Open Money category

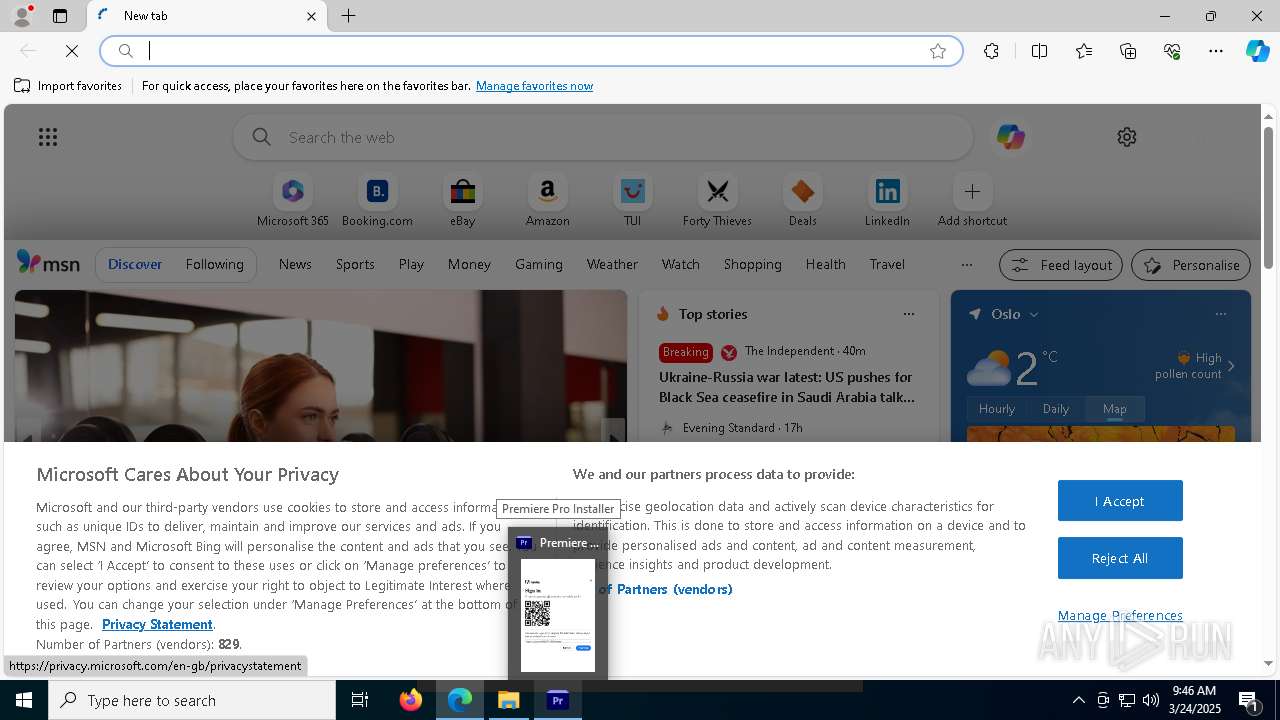point(469,264)
